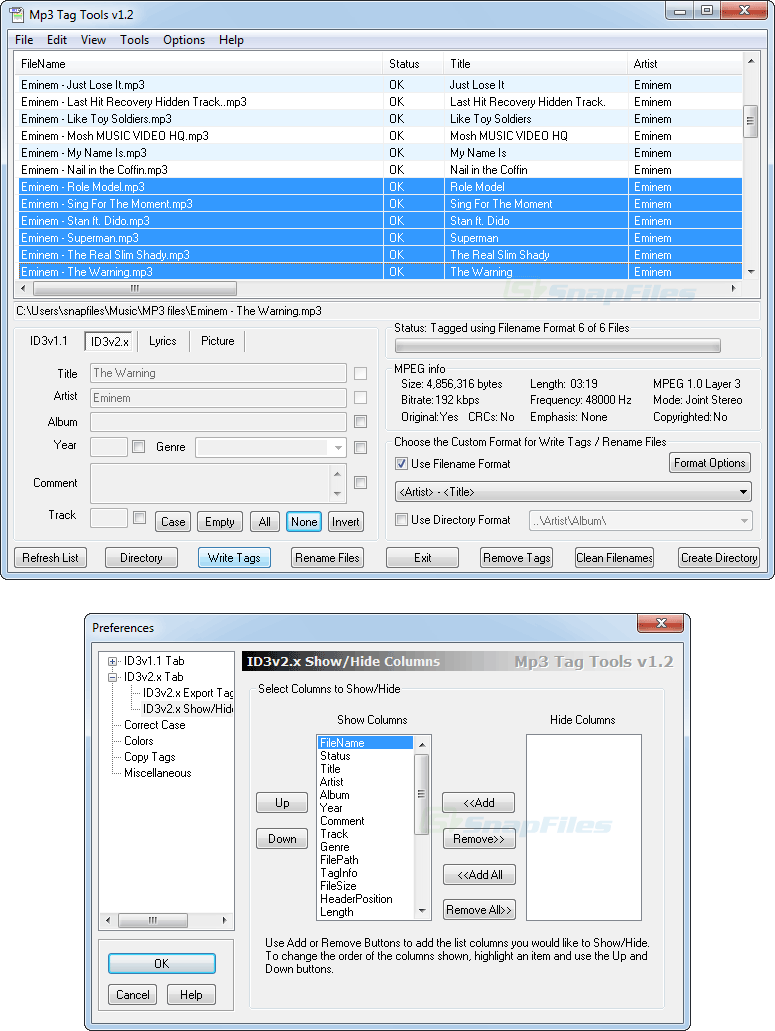Click the Remove>> button
Screen dimensions: 775x1031
(479, 839)
